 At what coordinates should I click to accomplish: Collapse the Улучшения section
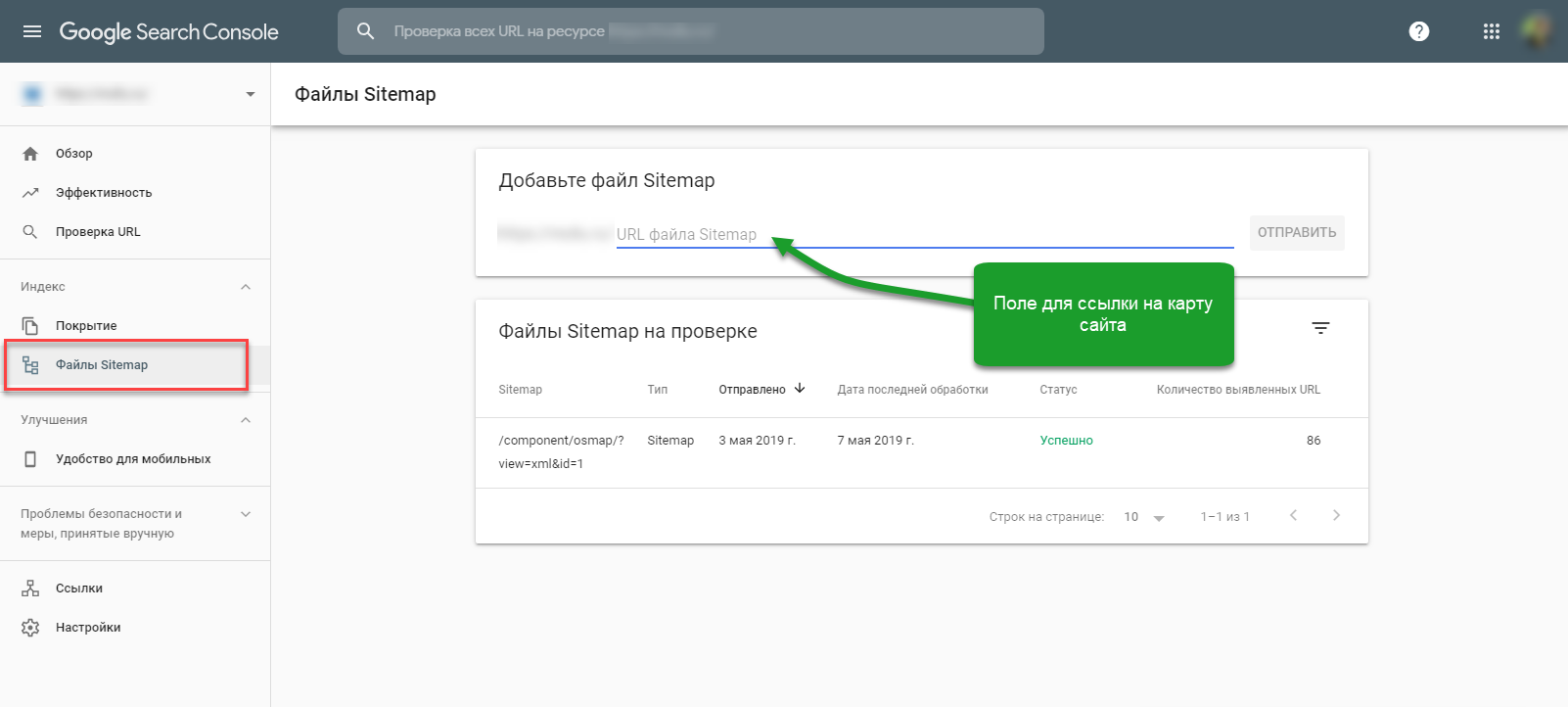coord(246,420)
